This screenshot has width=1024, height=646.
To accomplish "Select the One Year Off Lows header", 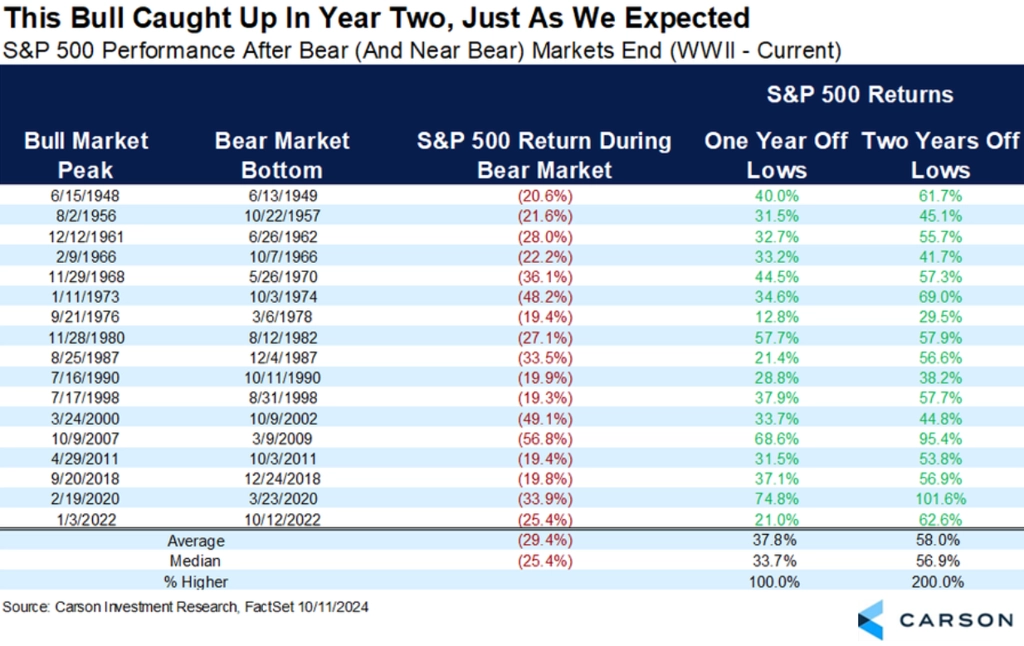I will pyautogui.click(x=776, y=155).
